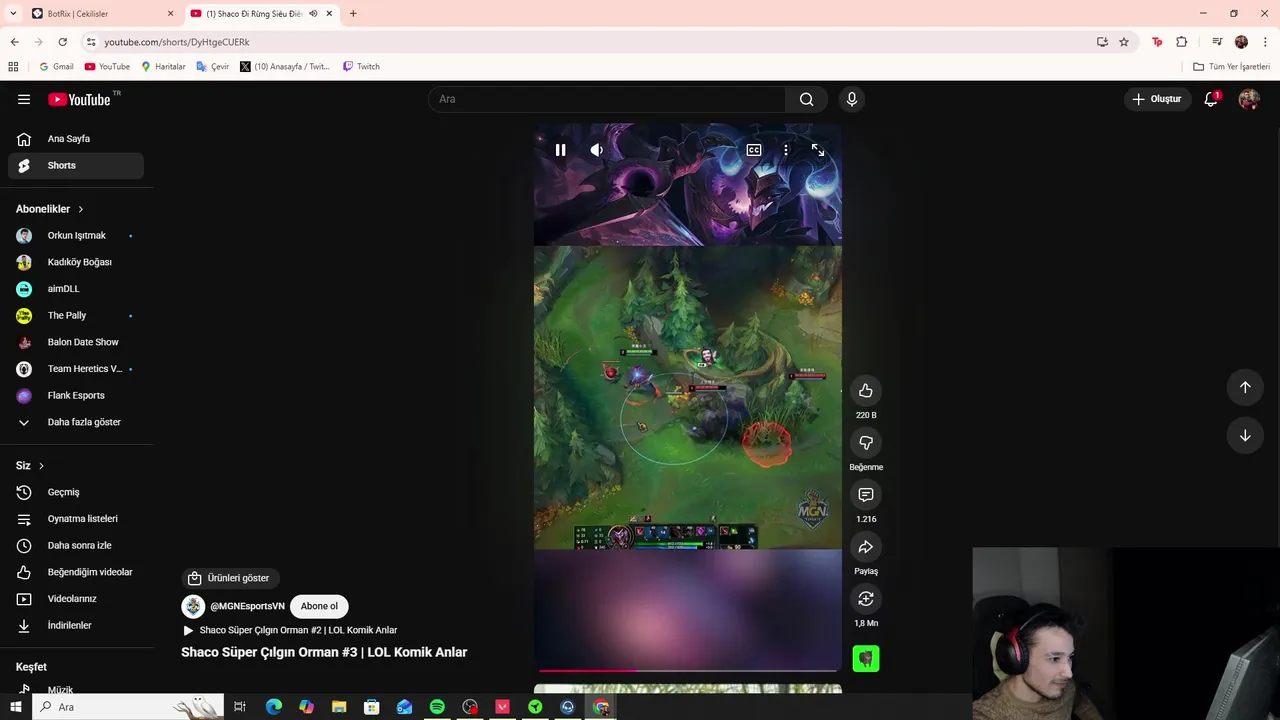This screenshot has height=720, width=1280.
Task: Open the Short's three-dot more menu
Action: pos(786,150)
